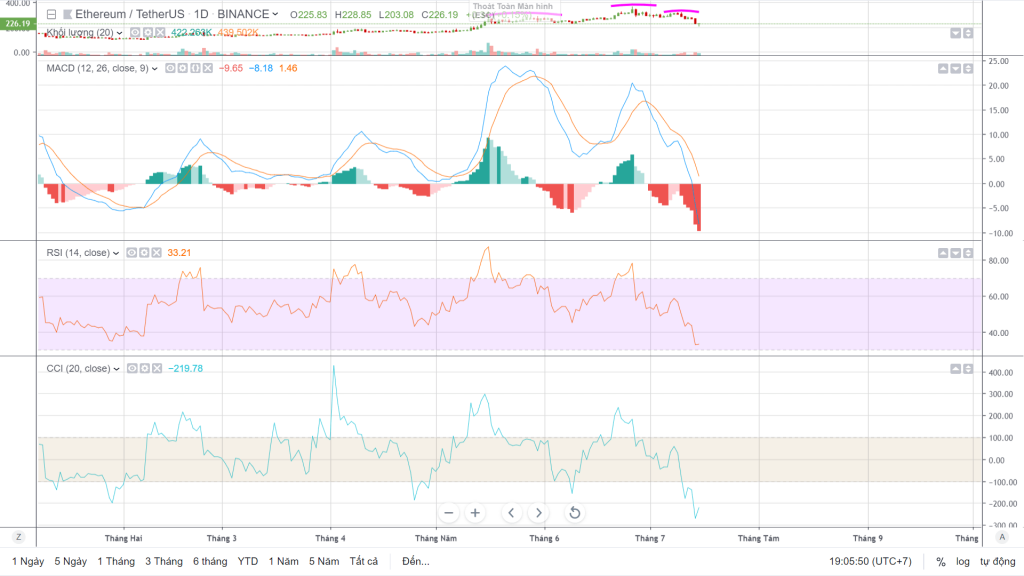The height and width of the screenshot is (576, 1024).
Task: Toggle the log scale option
Action: (x=962, y=562)
